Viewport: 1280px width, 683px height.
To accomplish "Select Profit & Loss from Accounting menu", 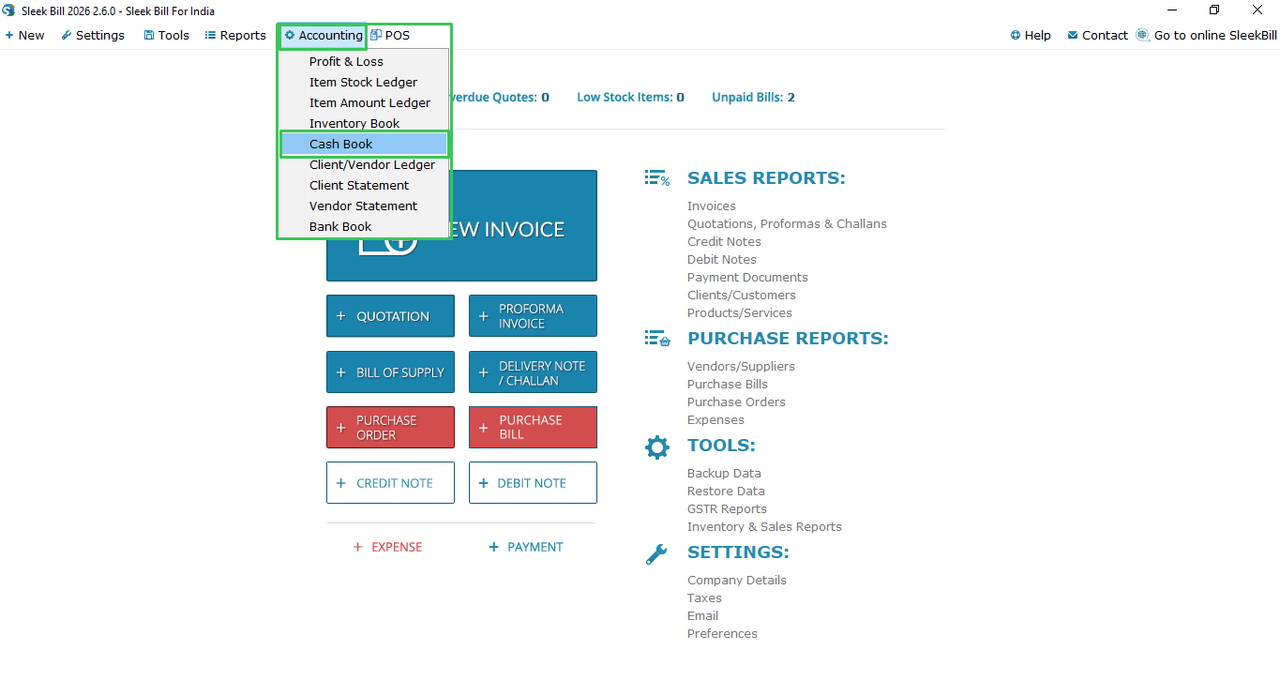I will [x=364, y=62].
